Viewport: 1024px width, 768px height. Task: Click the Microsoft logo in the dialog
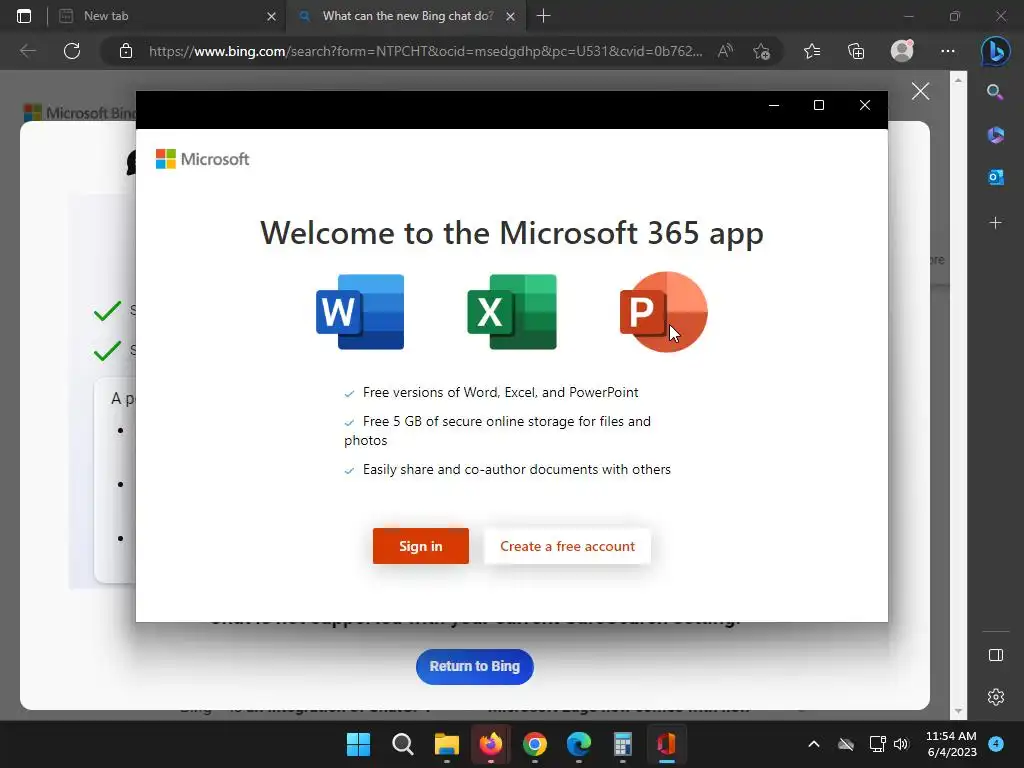(202, 159)
